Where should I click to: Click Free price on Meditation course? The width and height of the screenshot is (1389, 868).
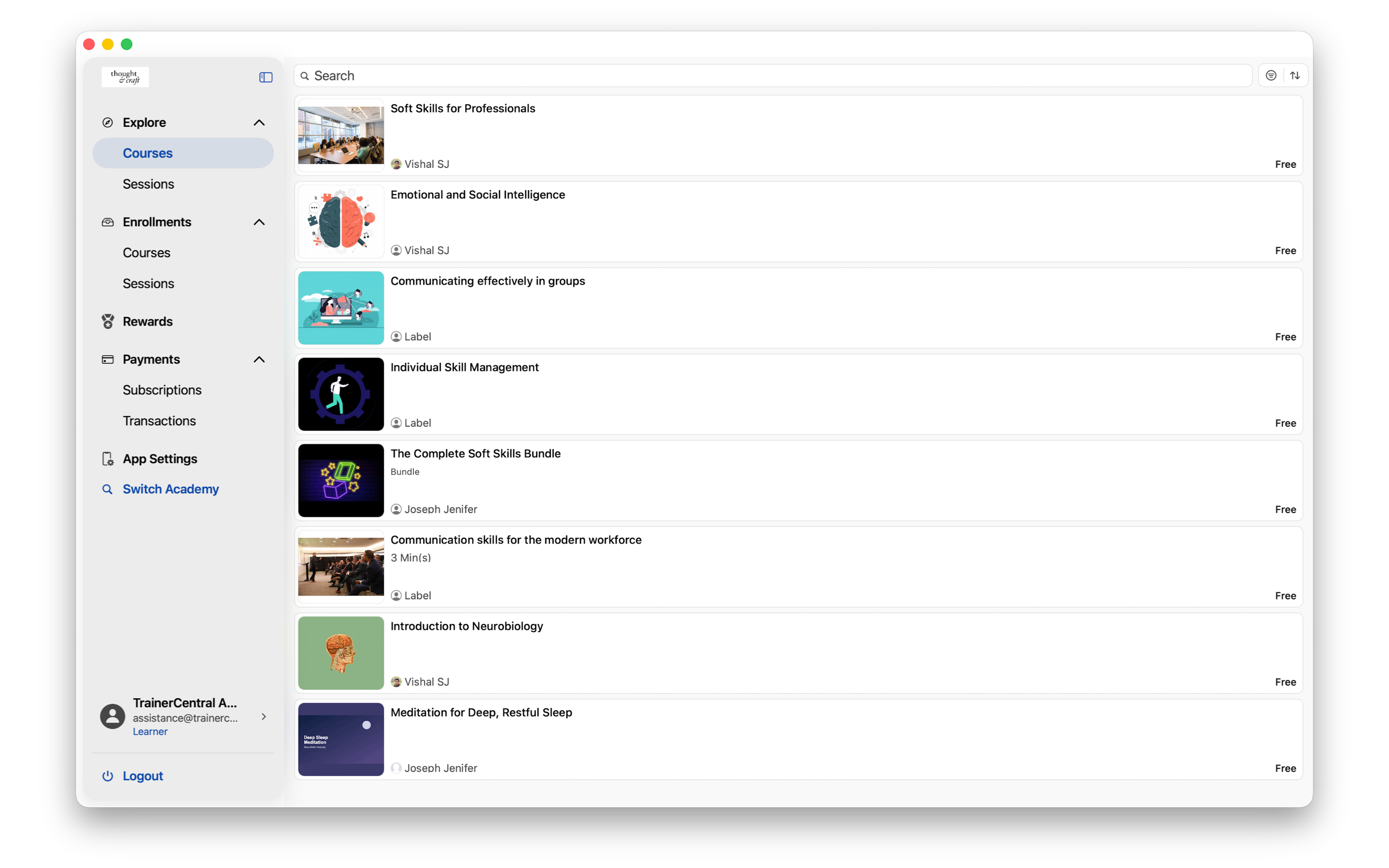(1285, 768)
